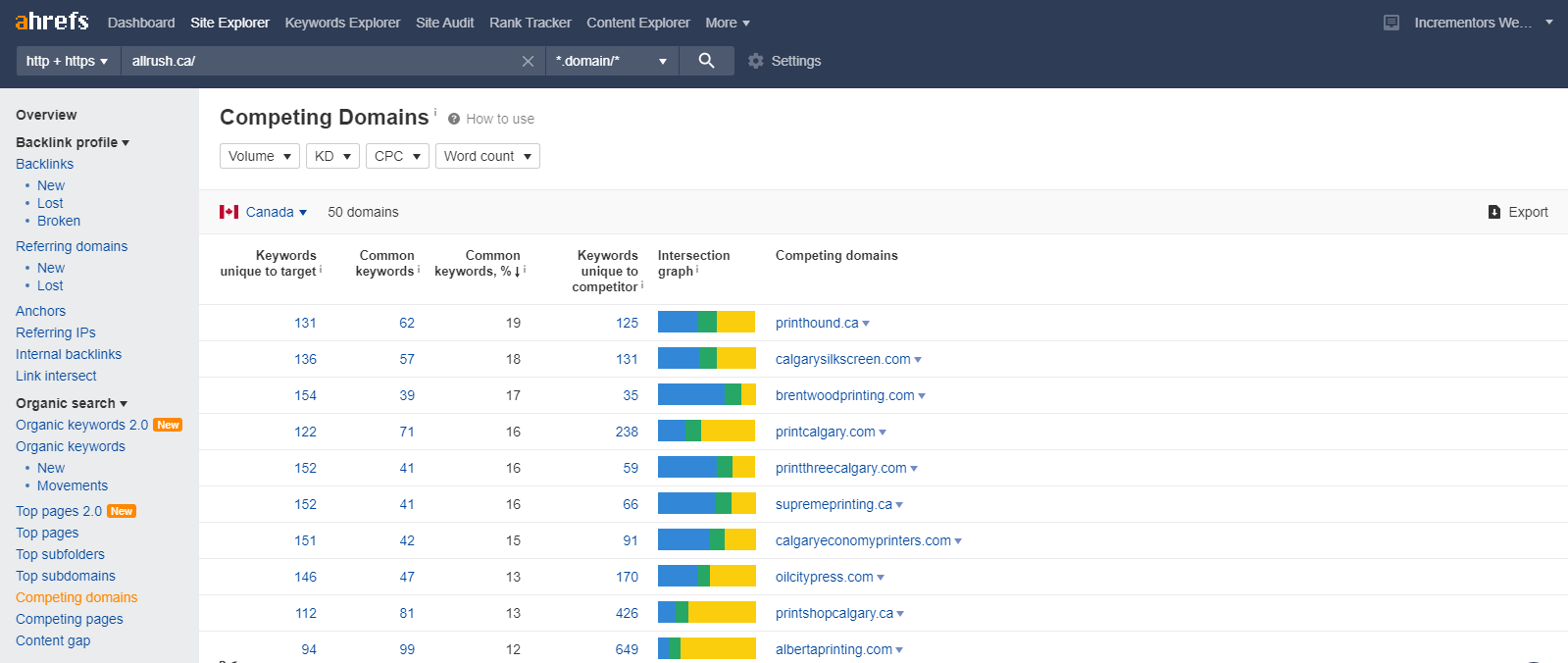Click the magnifier search button

pos(706,61)
